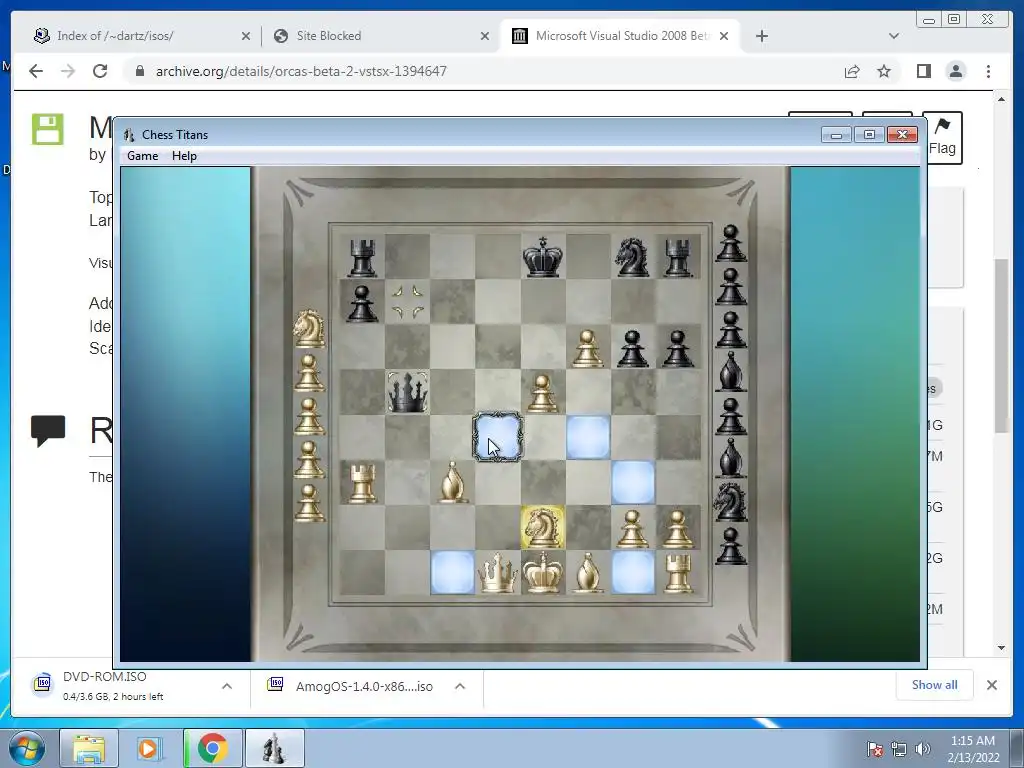Toggle the Chrome side panel
The width and height of the screenshot is (1024, 768).
tap(923, 71)
